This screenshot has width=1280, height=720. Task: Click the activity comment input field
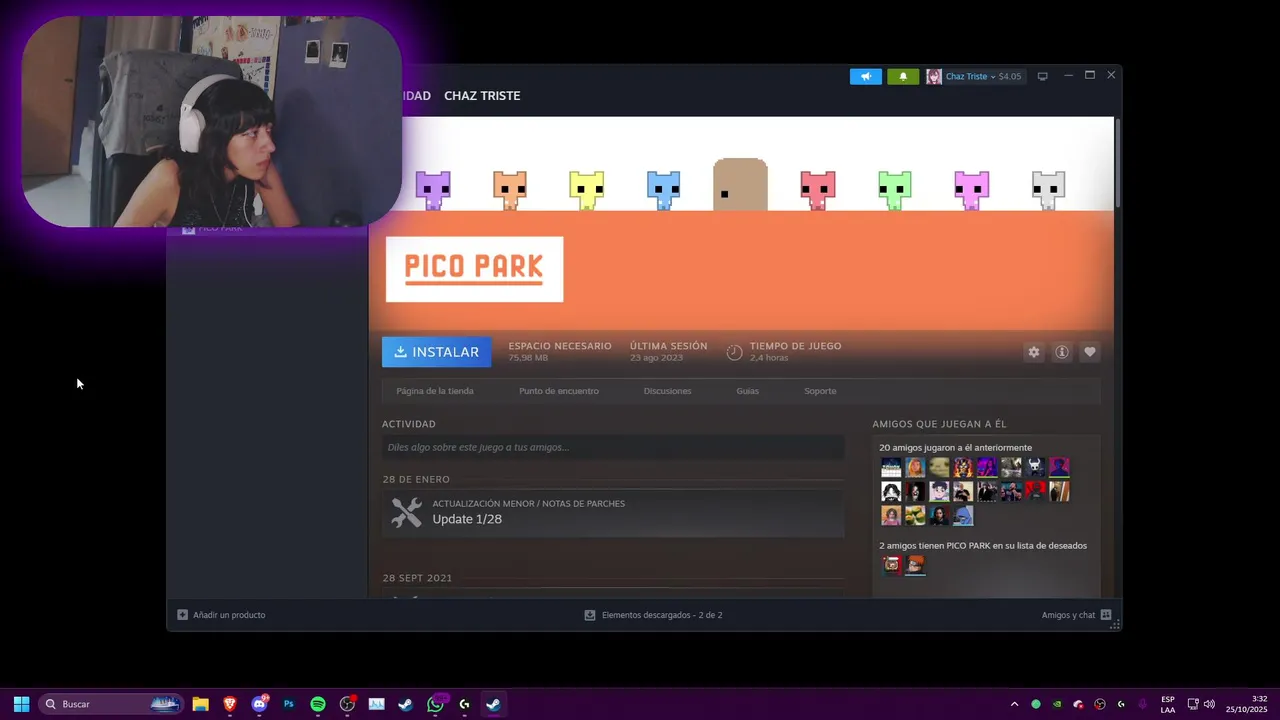(x=613, y=447)
